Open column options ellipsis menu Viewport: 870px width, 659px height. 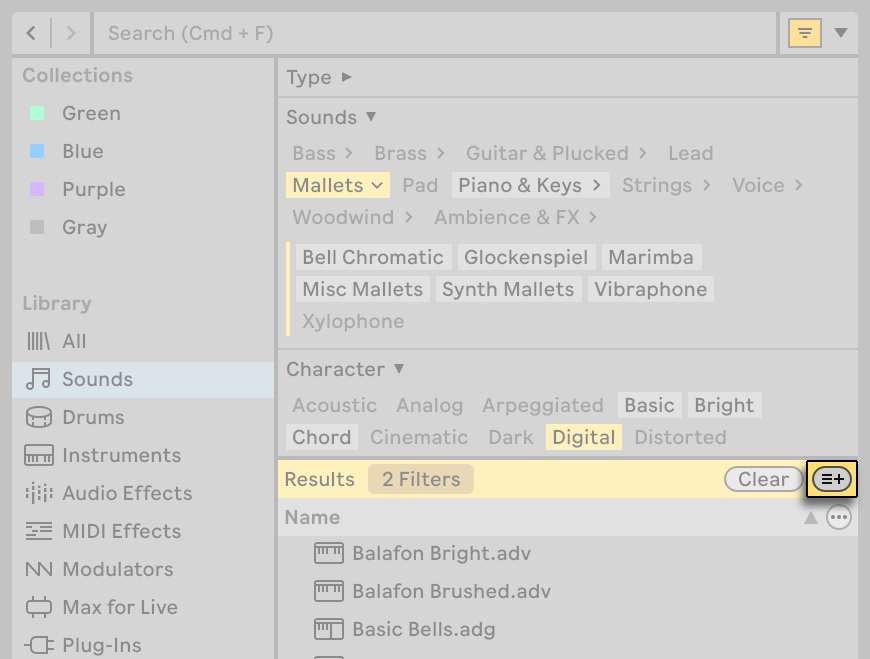[x=838, y=518]
